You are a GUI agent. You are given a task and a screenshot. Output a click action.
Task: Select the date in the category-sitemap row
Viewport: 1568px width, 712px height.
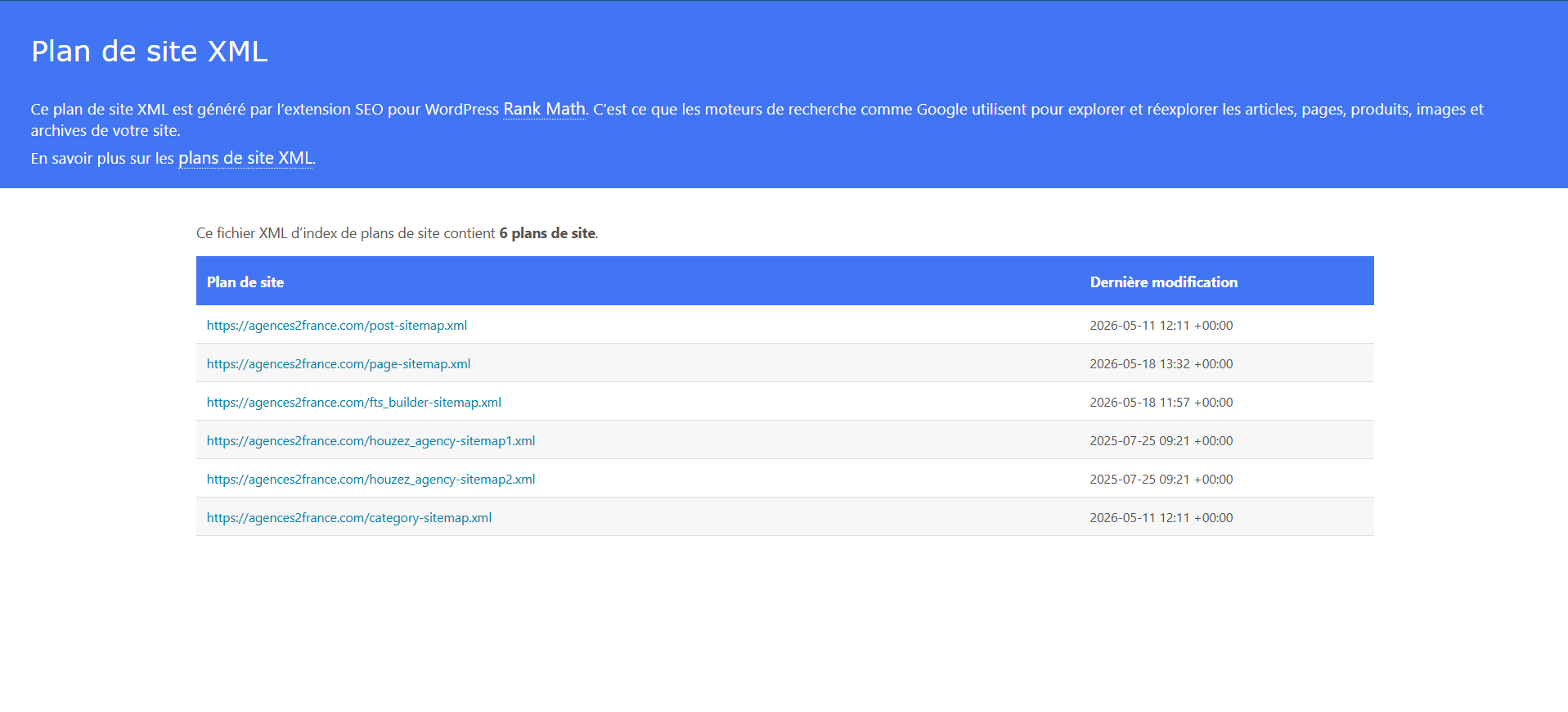[x=1161, y=517]
